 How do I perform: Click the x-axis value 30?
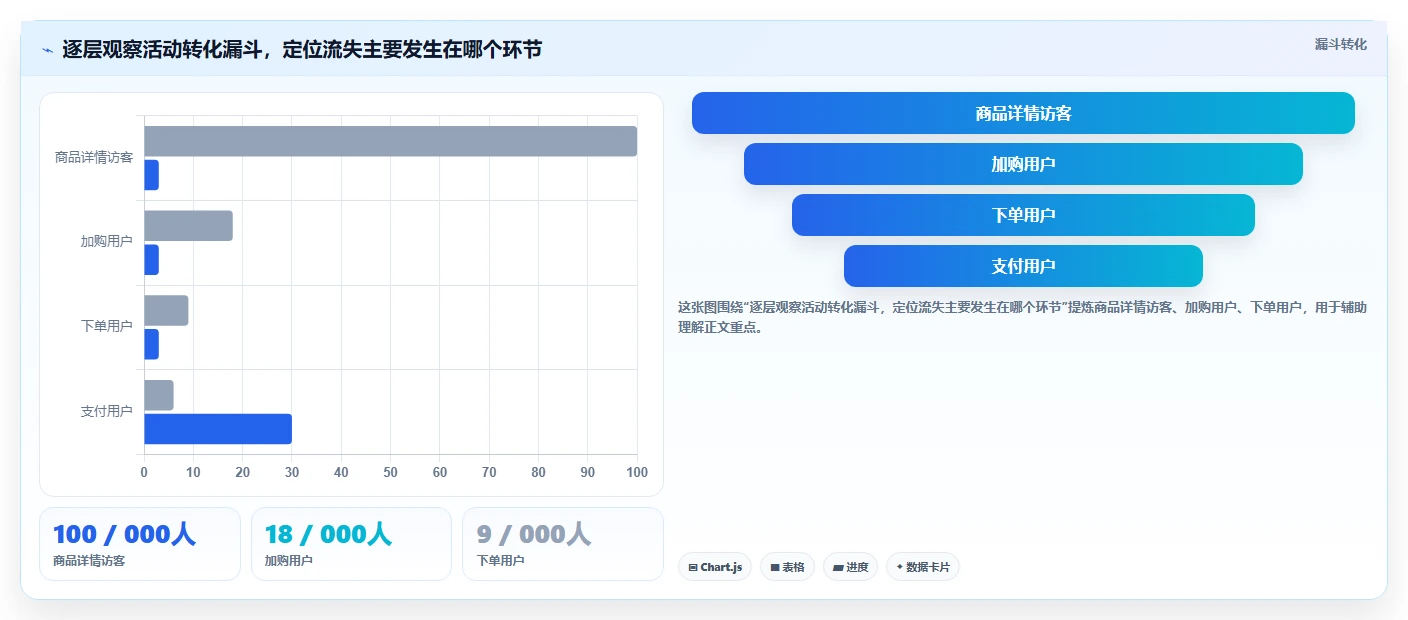[x=292, y=472]
